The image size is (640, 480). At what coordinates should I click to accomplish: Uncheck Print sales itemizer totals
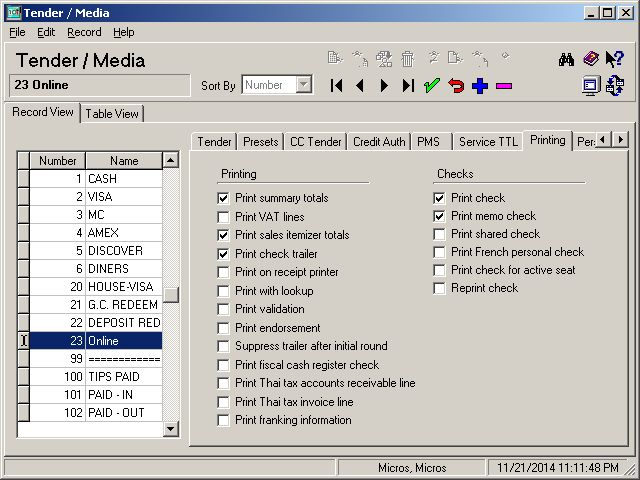(223, 235)
